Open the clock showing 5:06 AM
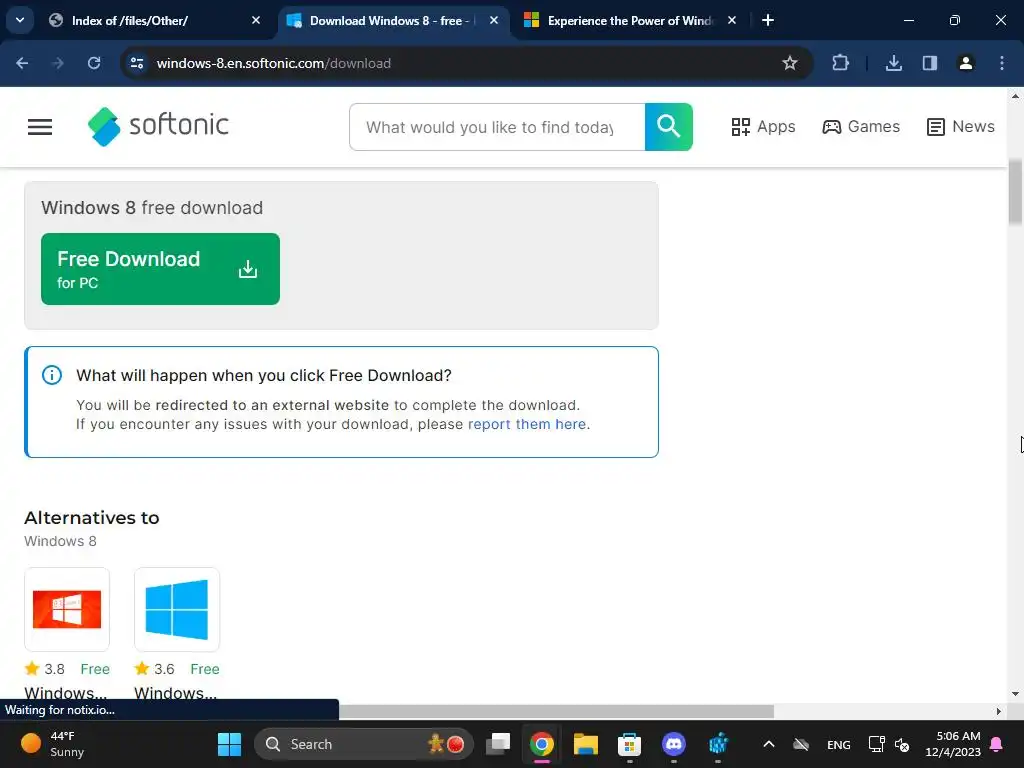The width and height of the screenshot is (1024, 768). click(953, 744)
